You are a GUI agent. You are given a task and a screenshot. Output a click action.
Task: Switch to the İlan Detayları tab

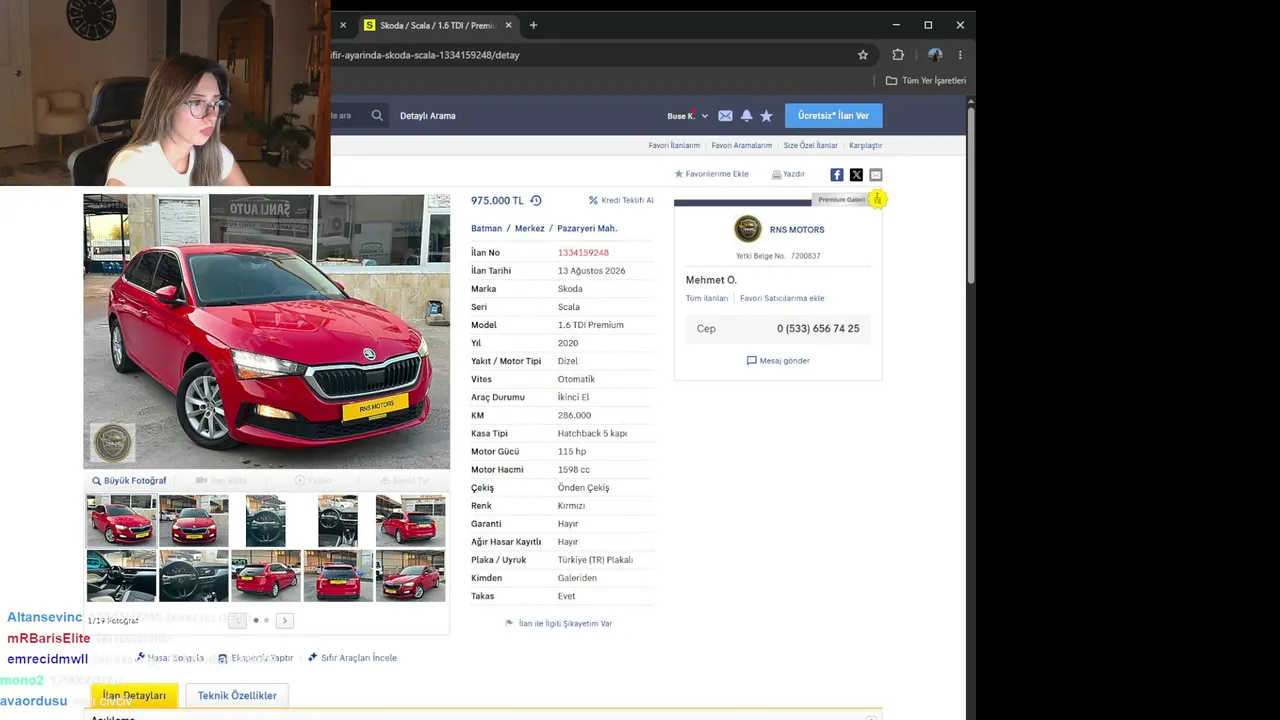(x=134, y=696)
